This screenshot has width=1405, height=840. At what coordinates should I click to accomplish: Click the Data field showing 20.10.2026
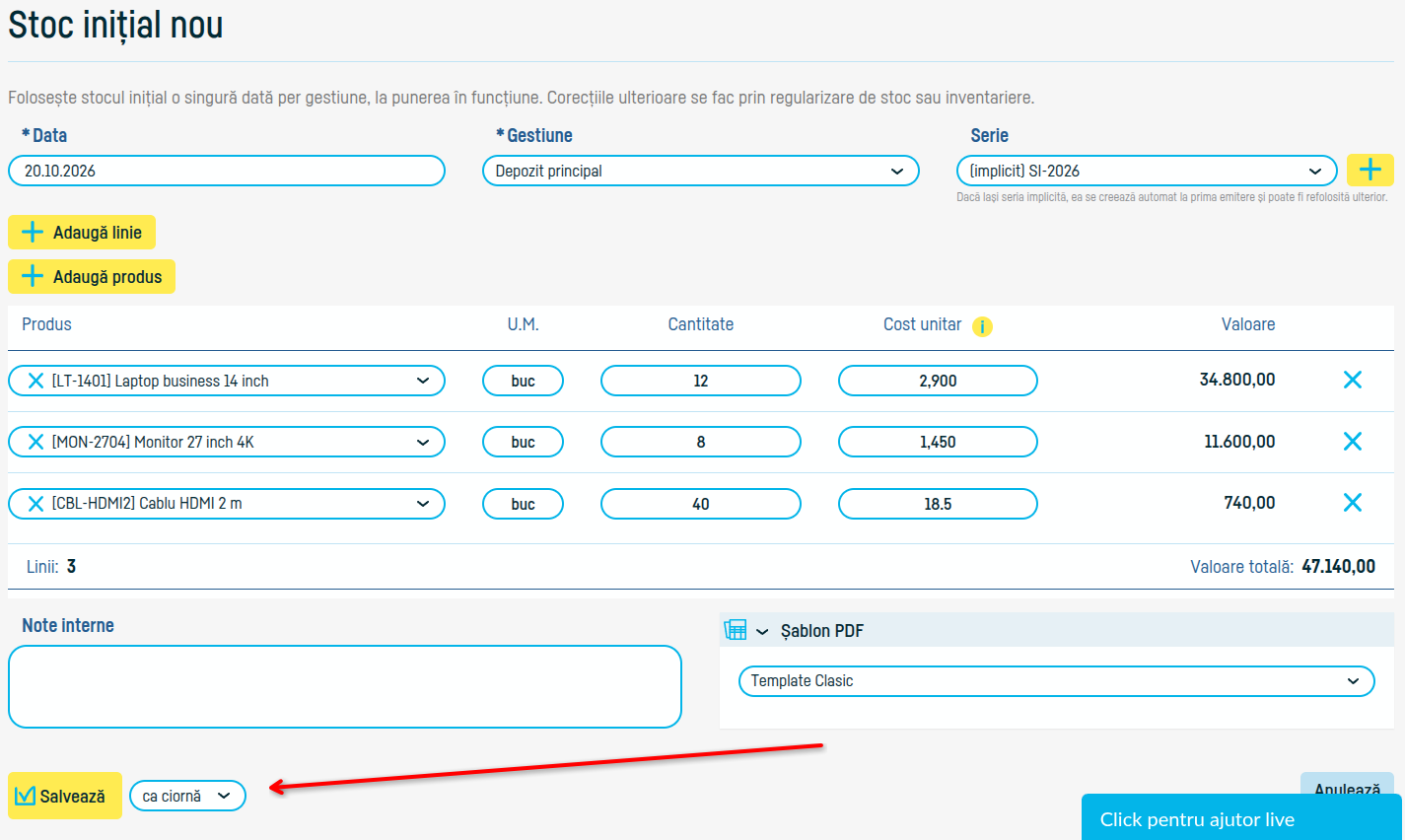coord(227,171)
